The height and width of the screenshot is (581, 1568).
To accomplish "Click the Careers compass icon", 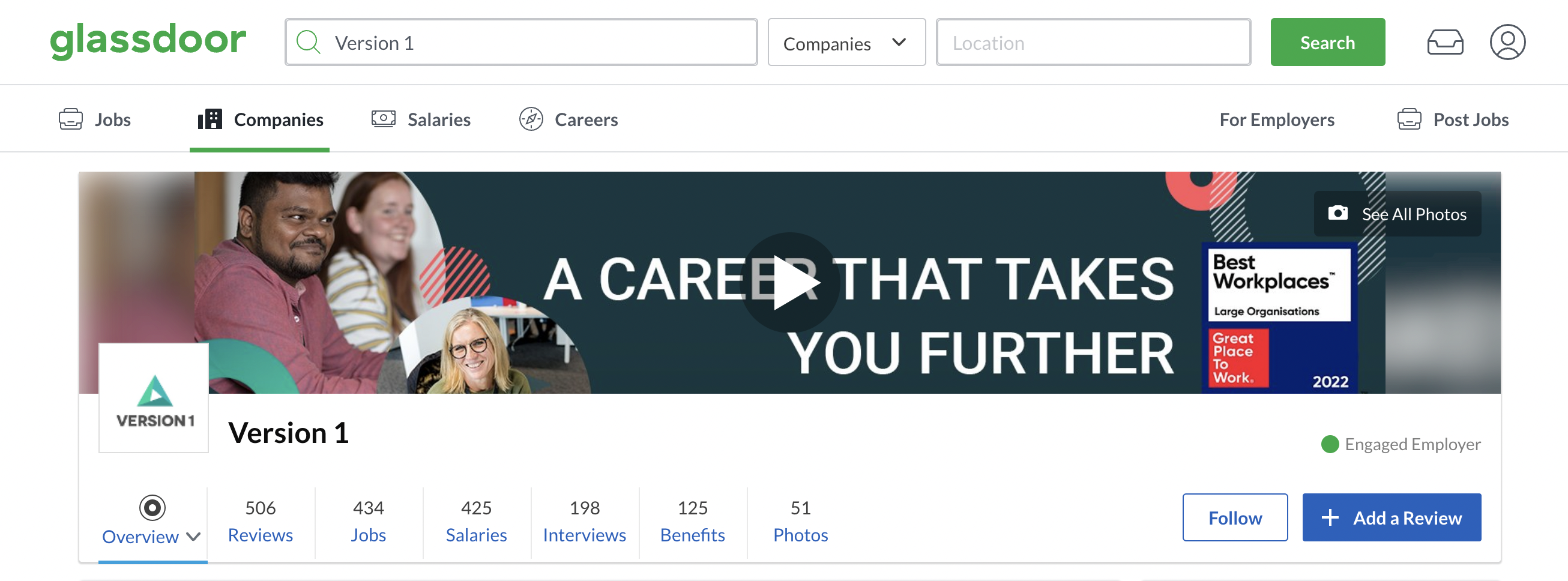I will click(x=531, y=119).
